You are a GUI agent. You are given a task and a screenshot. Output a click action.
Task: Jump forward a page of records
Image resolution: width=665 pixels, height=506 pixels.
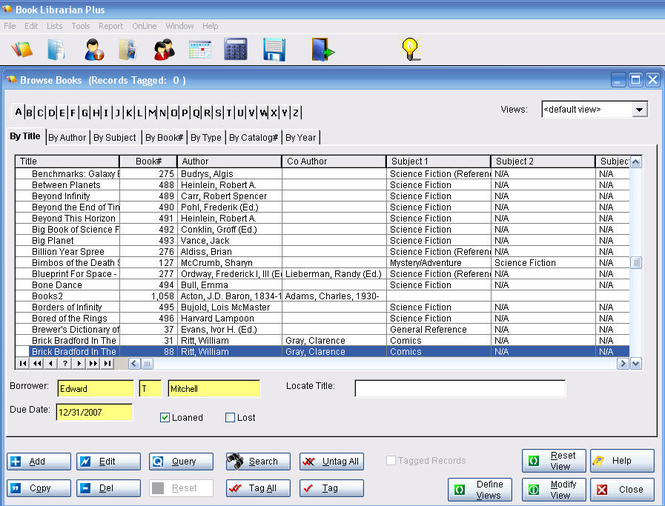pyautogui.click(x=93, y=363)
